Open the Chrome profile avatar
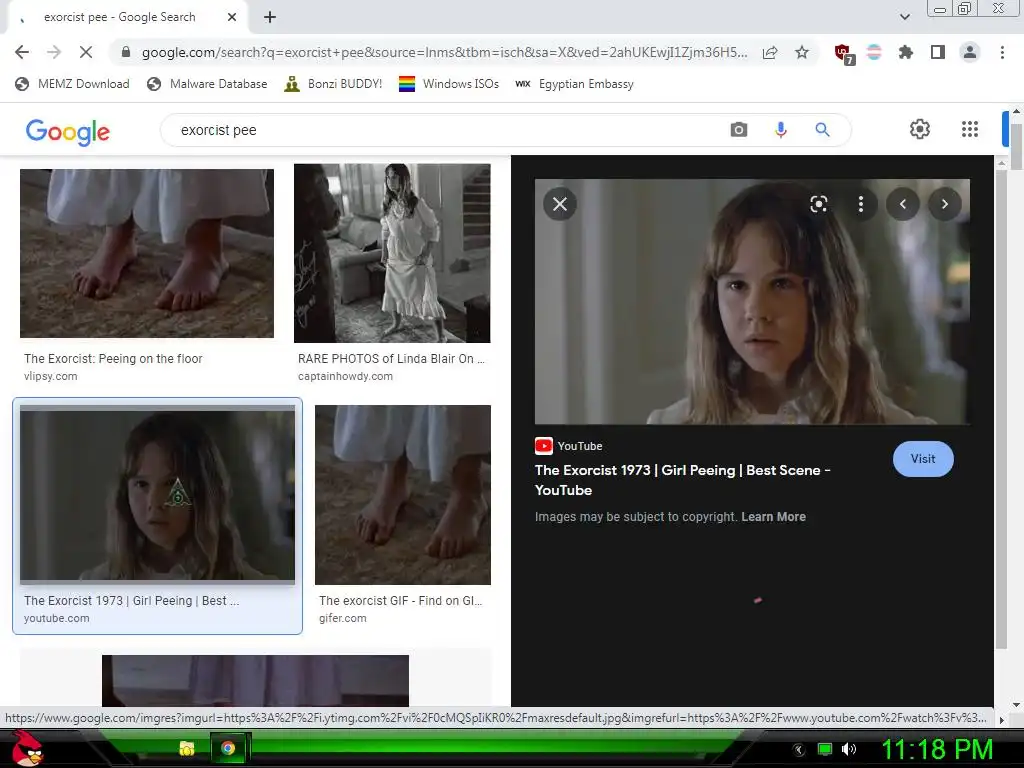The height and width of the screenshot is (768, 1024). pyautogui.click(x=970, y=52)
